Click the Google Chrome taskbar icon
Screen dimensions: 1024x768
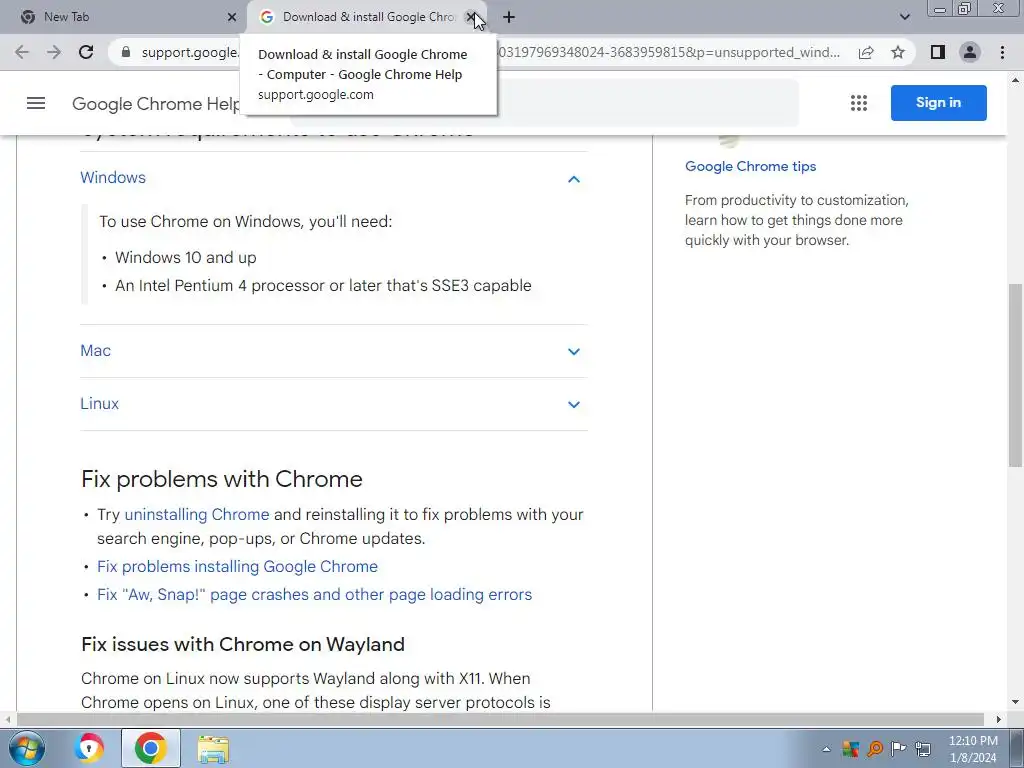coord(150,748)
